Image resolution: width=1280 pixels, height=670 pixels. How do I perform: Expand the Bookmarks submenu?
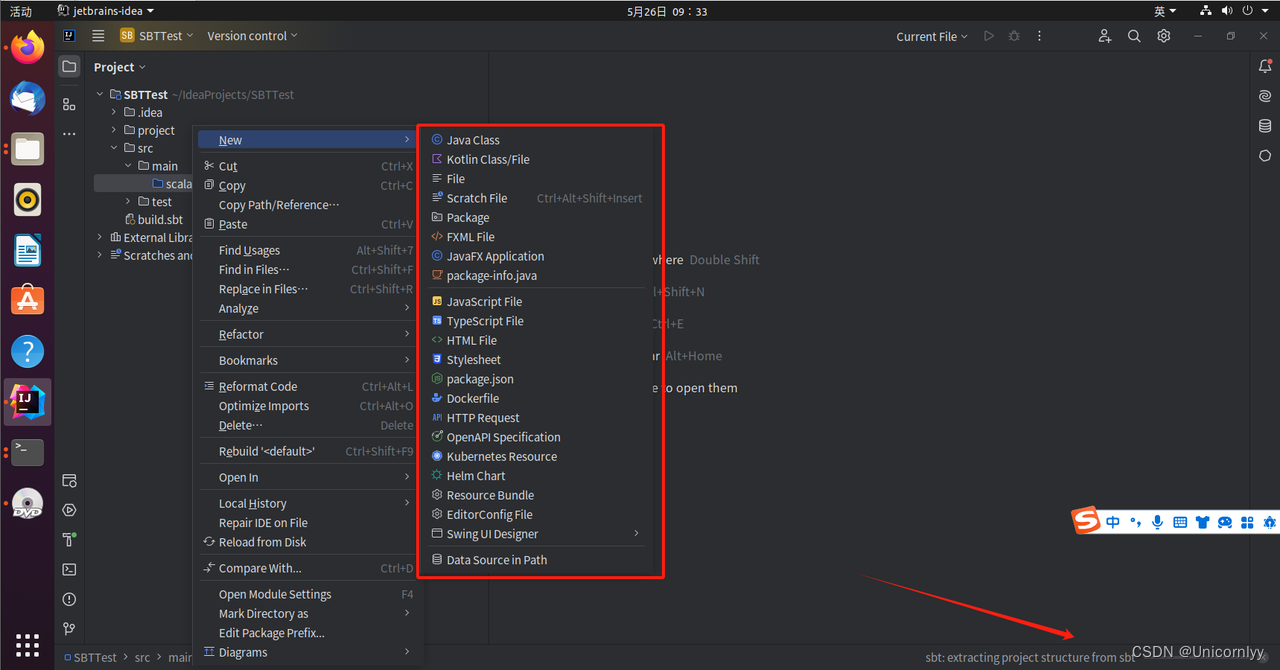[308, 360]
